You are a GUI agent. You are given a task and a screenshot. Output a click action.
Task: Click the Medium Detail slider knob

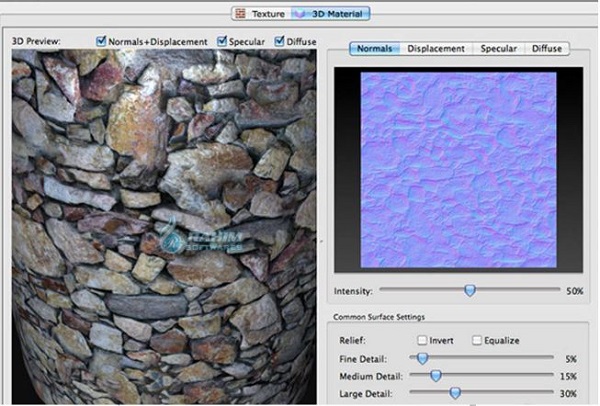(435, 375)
